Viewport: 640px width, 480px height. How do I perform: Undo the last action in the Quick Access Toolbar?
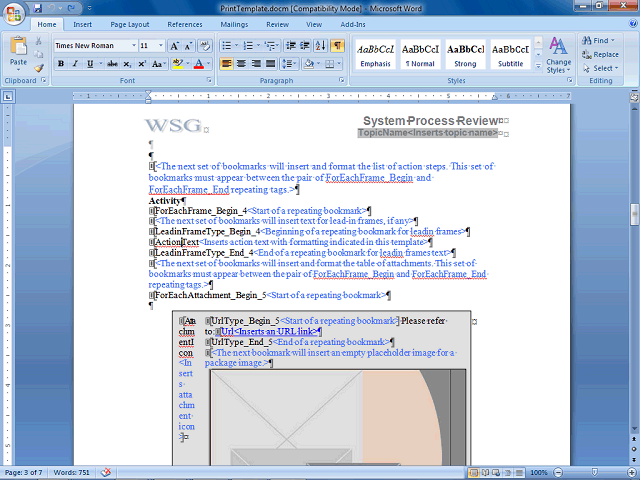pos(51,8)
